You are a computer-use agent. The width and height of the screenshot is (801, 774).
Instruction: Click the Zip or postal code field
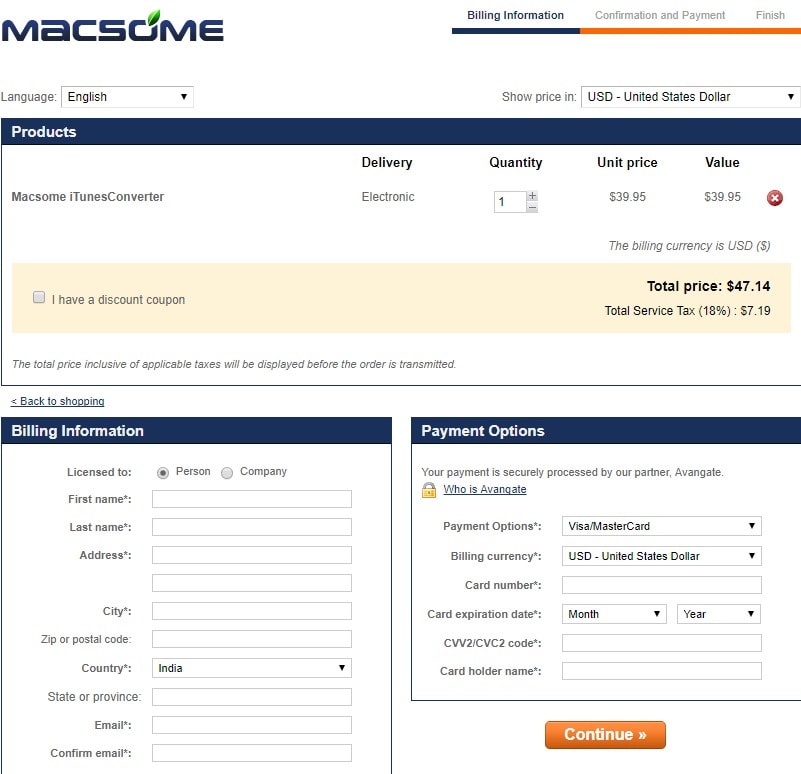pyautogui.click(x=252, y=639)
